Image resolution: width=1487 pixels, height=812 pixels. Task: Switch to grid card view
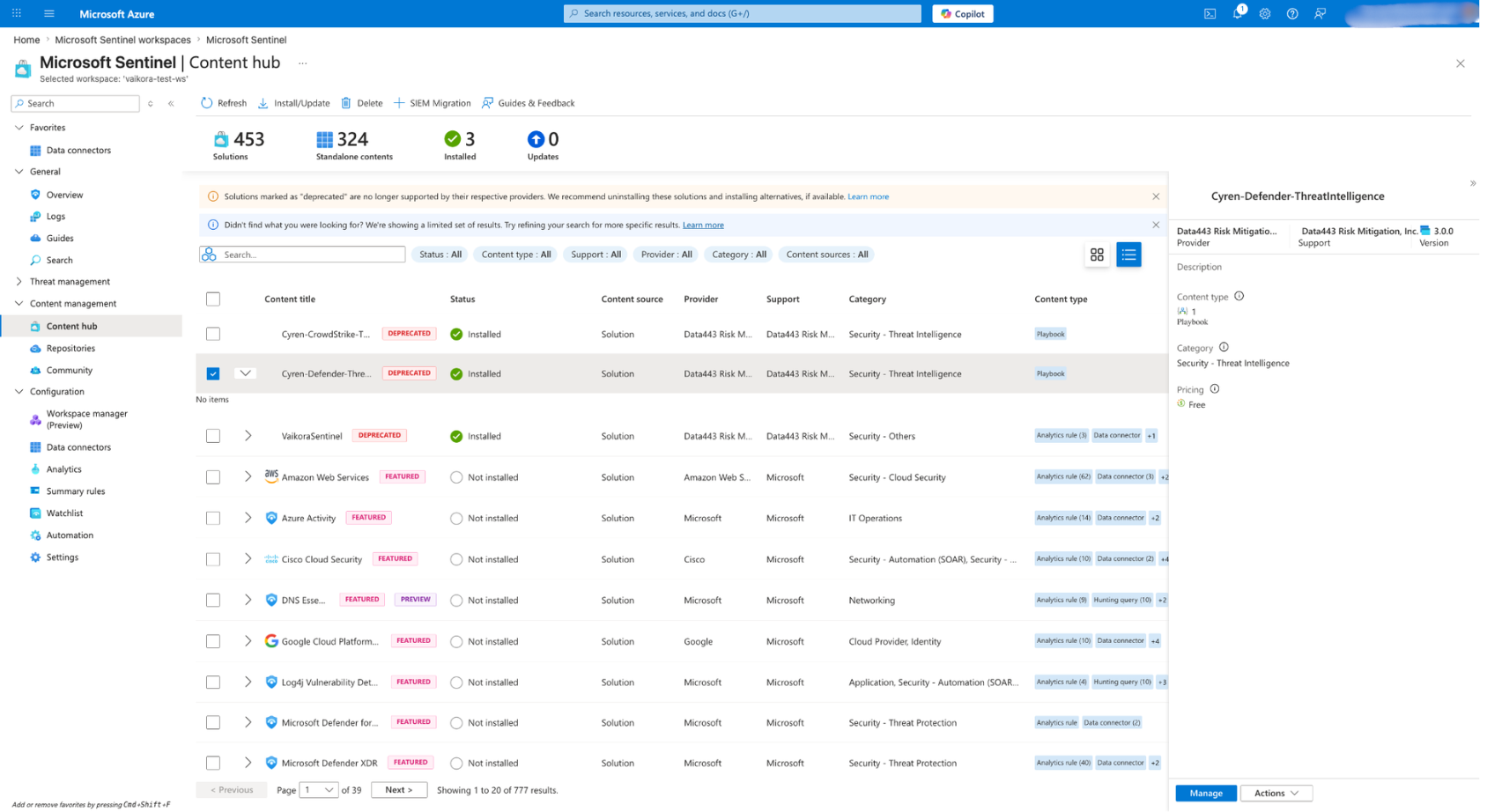pyautogui.click(x=1097, y=255)
